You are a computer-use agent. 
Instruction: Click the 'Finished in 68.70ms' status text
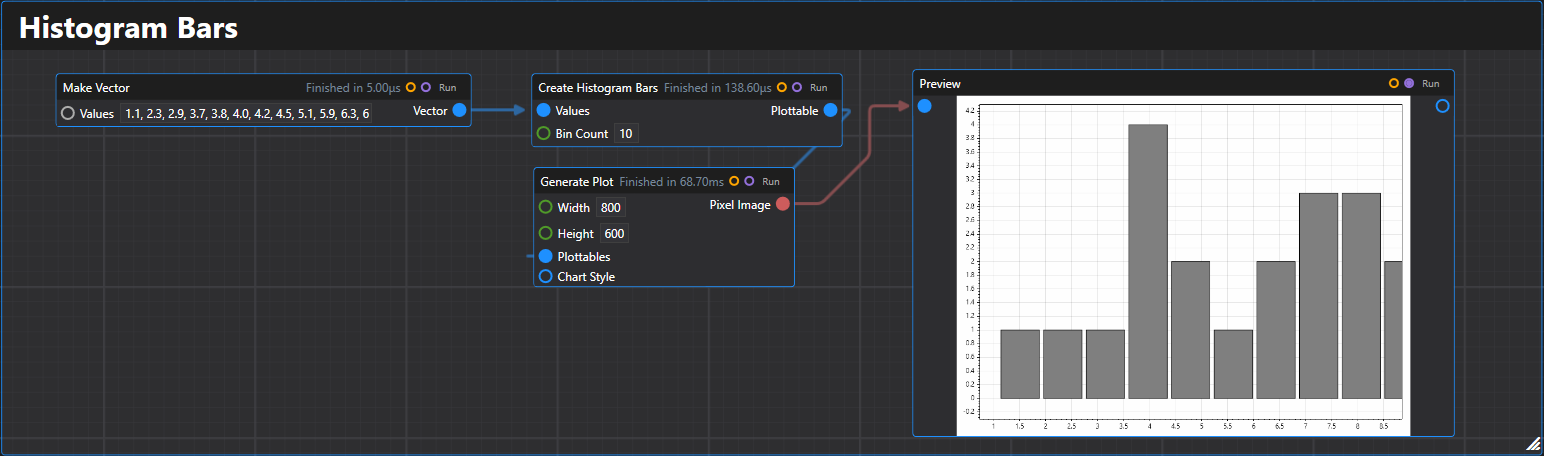pos(672,182)
